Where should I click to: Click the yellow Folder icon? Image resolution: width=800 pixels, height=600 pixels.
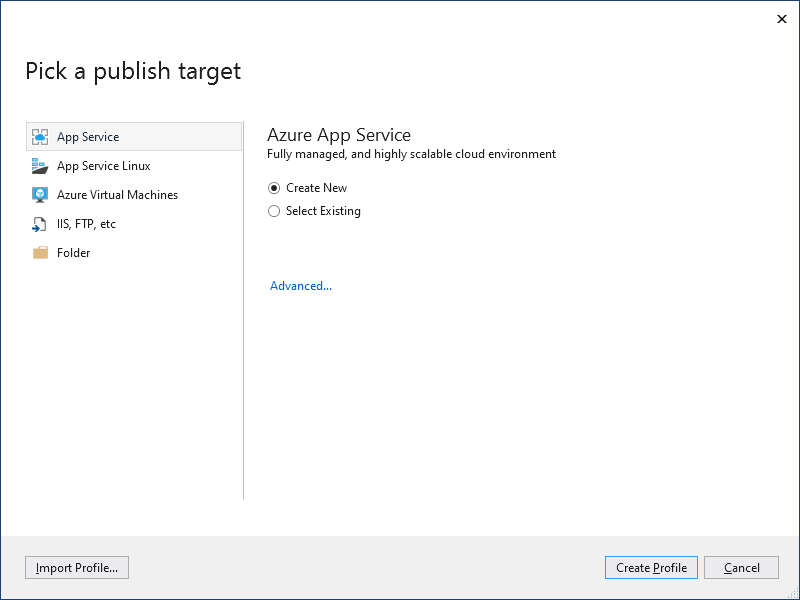tap(40, 253)
